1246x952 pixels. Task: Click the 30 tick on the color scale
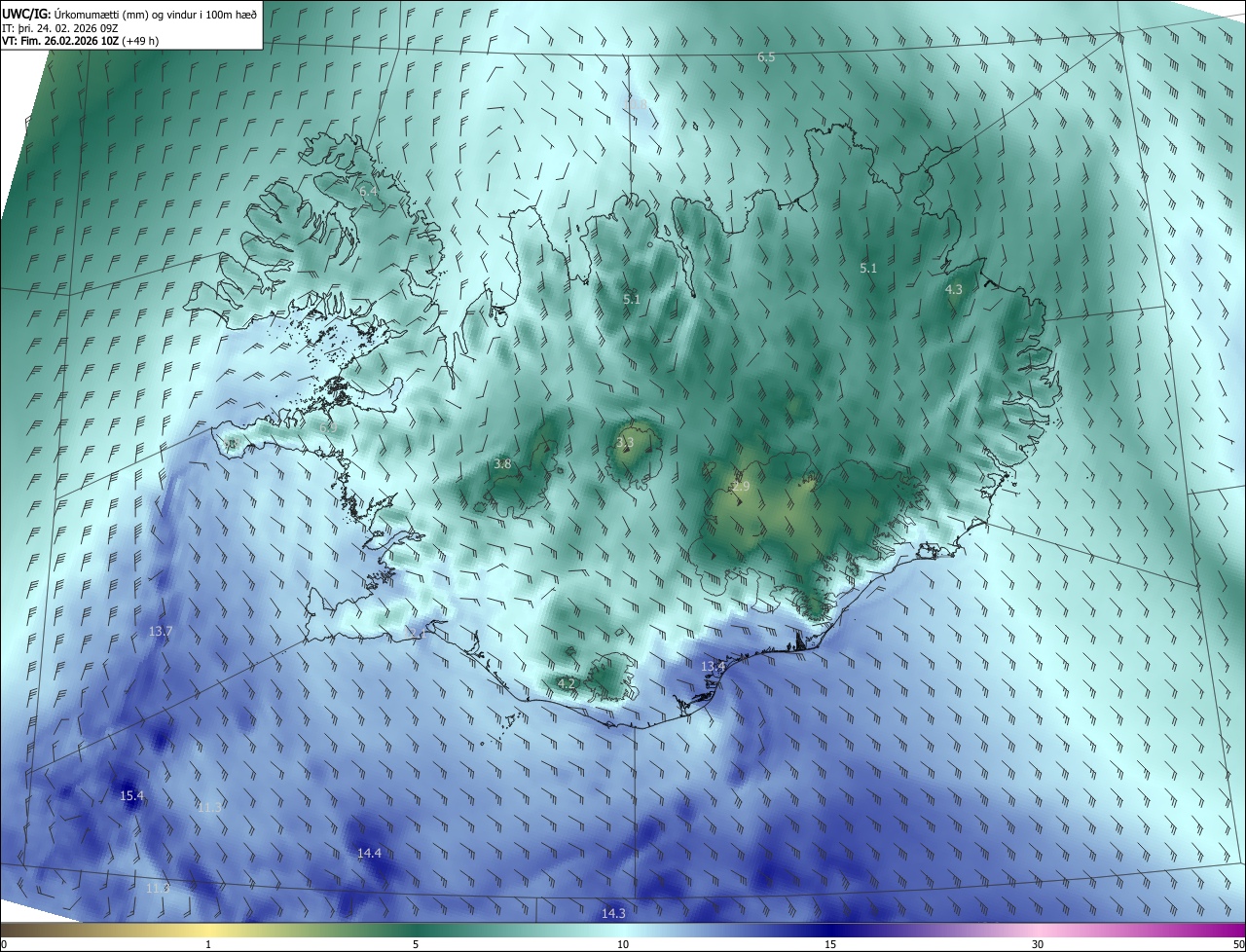click(x=1038, y=945)
